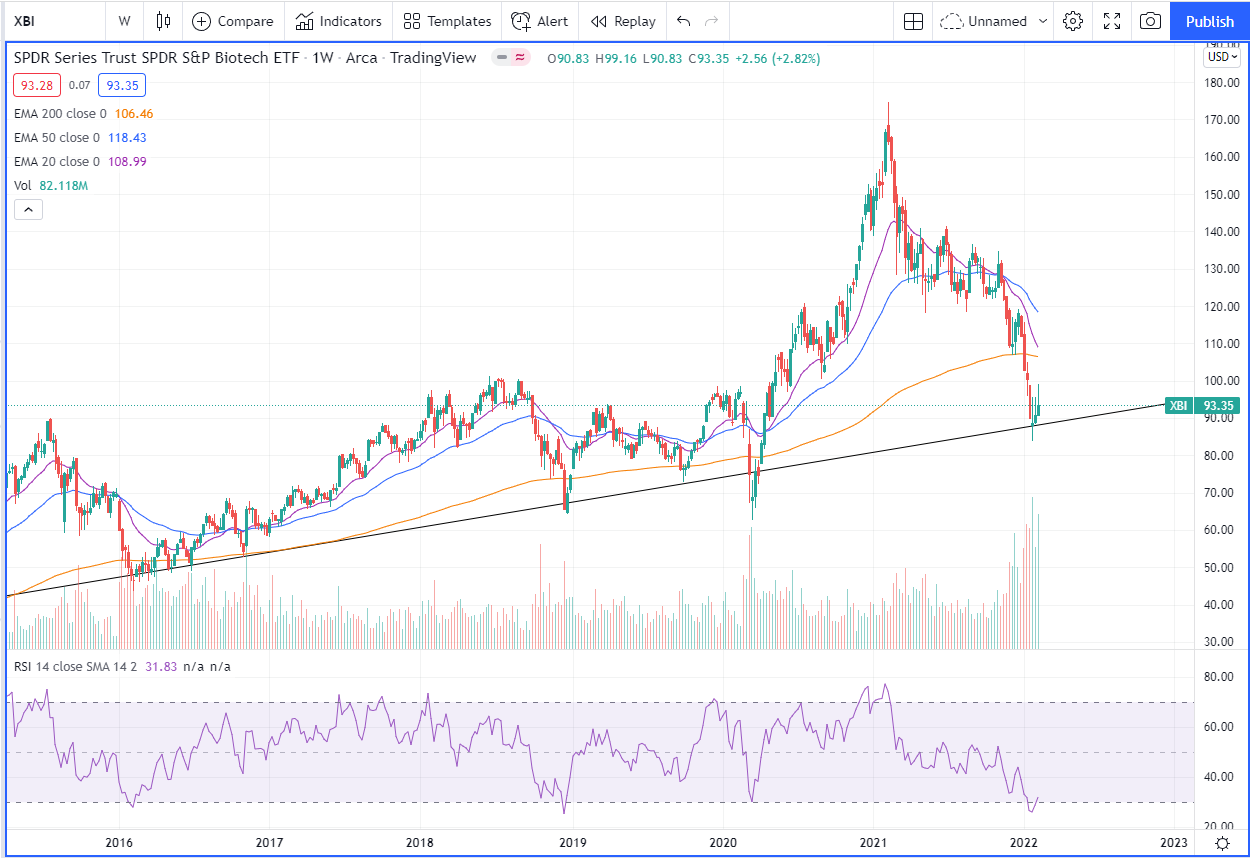Viewport: 1250px width, 858px height.
Task: Click the market status pill next to TradingView
Action: point(511,58)
